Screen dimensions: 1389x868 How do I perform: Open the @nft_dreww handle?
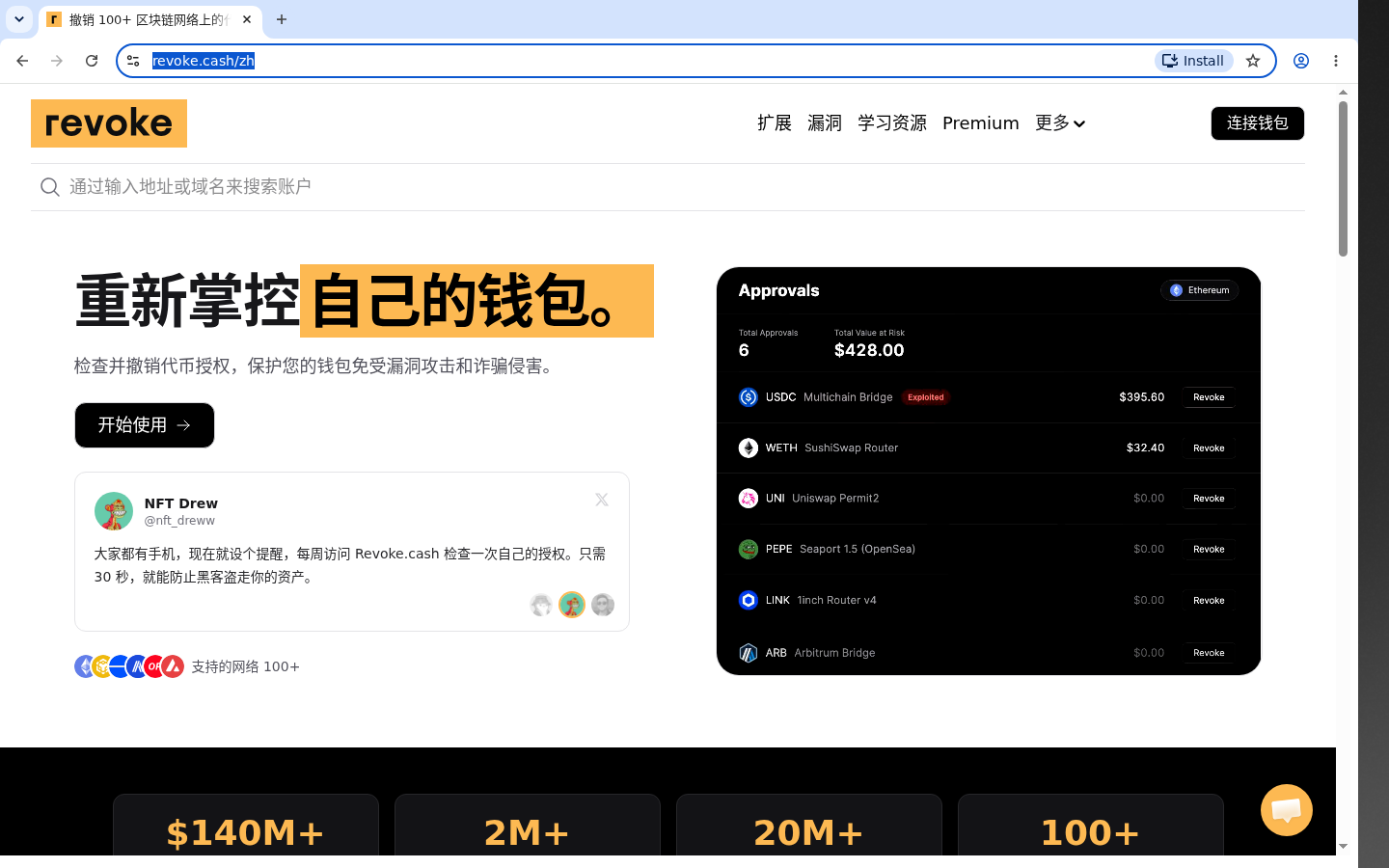179,521
